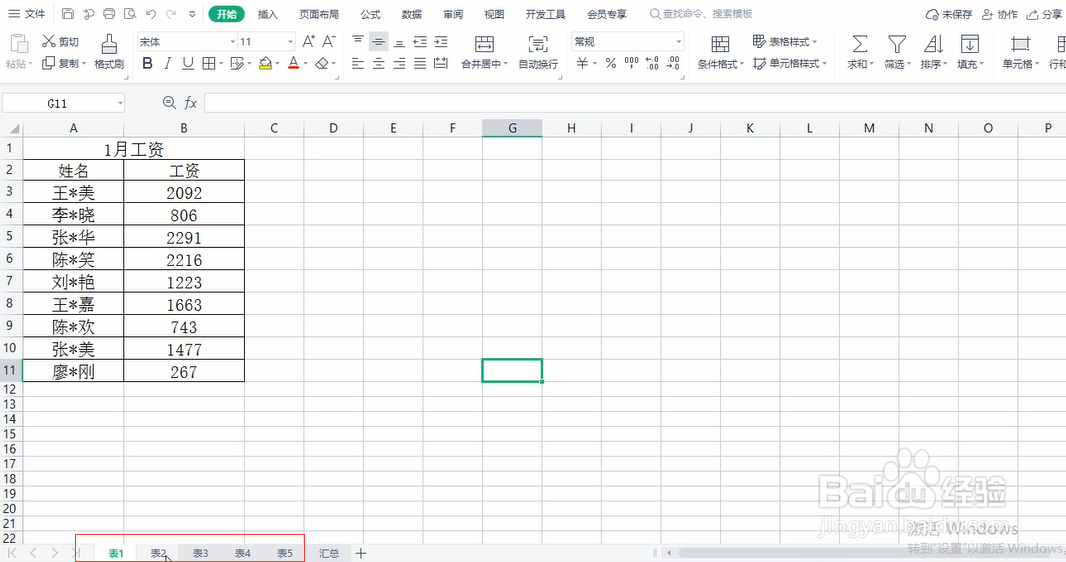Click the Save icon in quick access toolbar
1066x562 pixels.
[67, 14]
